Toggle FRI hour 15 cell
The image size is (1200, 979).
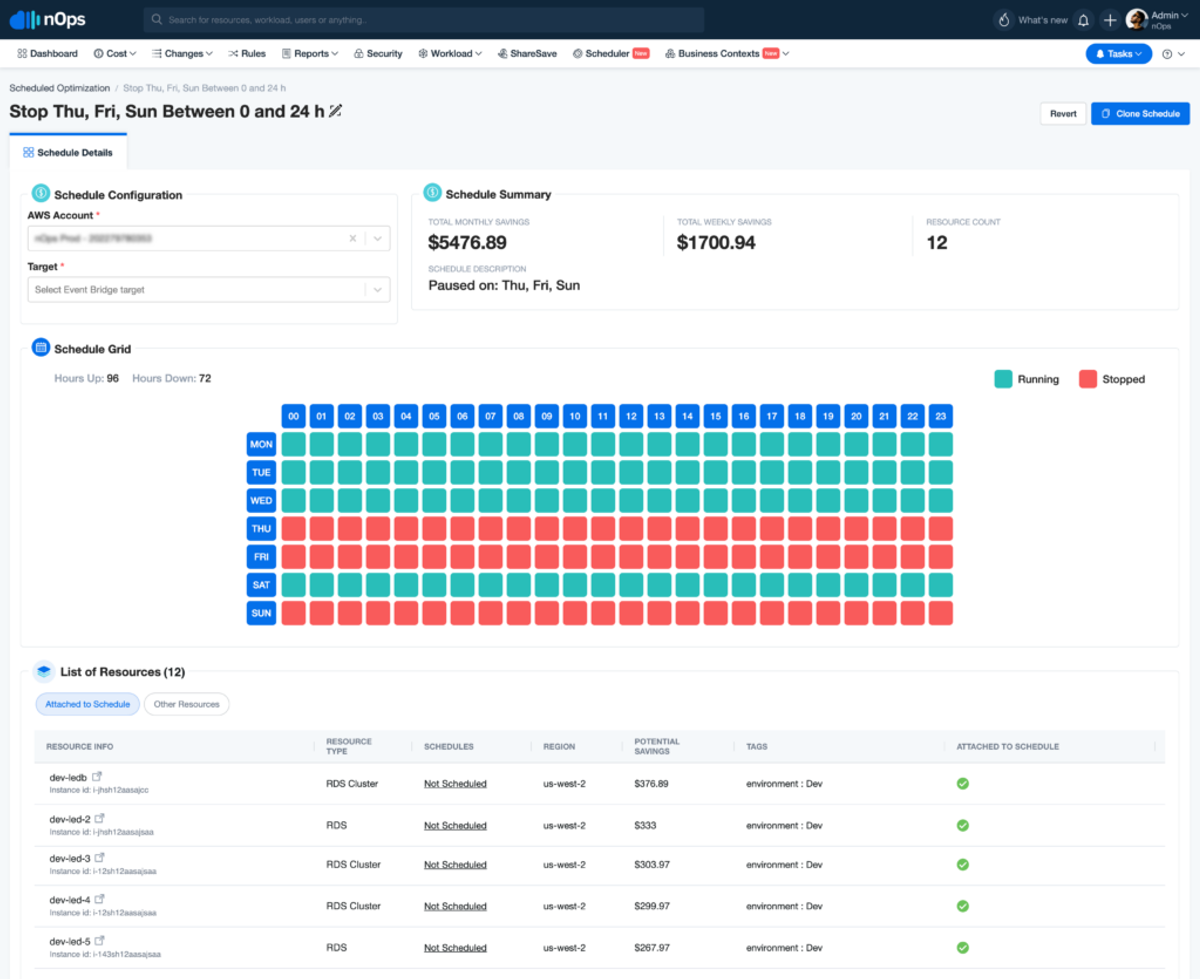click(715, 556)
